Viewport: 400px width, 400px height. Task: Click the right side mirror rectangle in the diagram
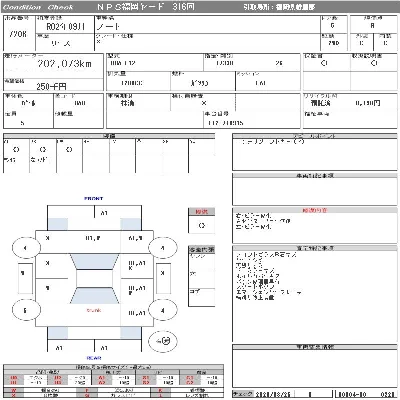(163, 278)
